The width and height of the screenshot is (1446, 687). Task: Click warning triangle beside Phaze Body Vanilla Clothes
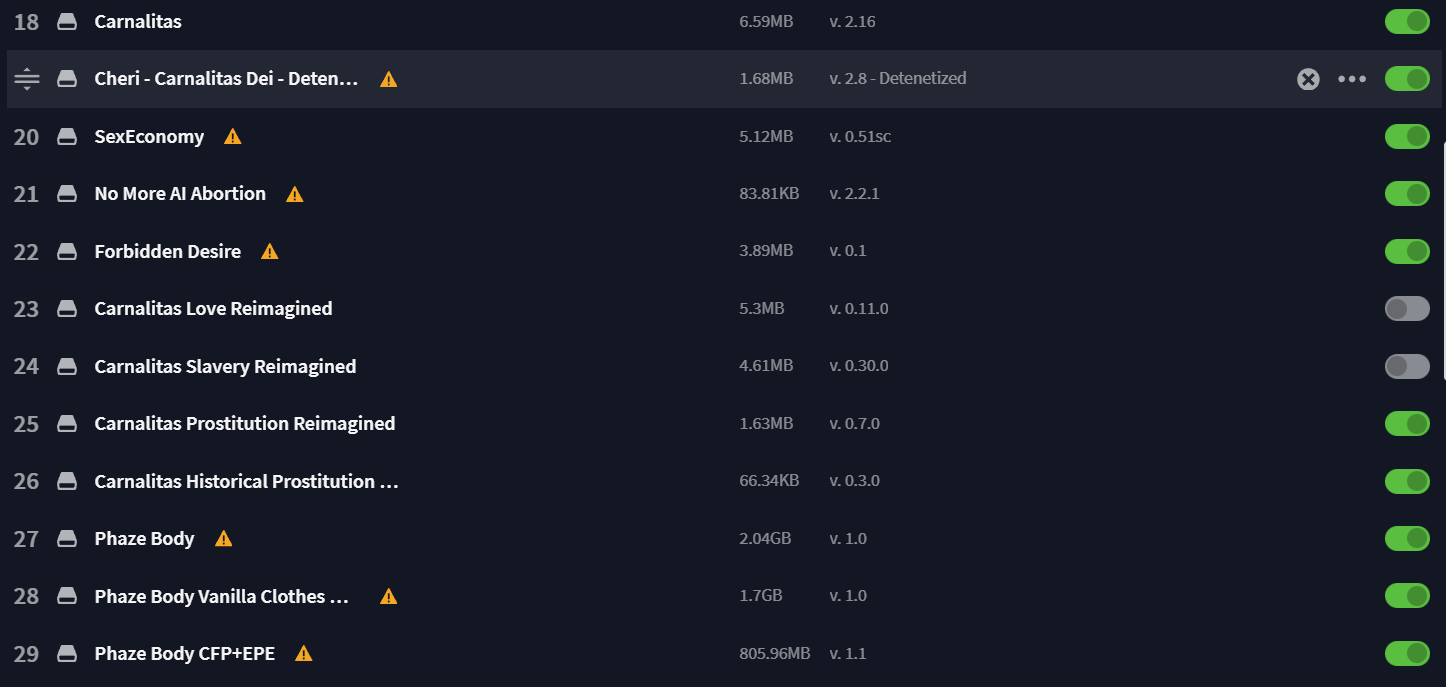[389, 596]
